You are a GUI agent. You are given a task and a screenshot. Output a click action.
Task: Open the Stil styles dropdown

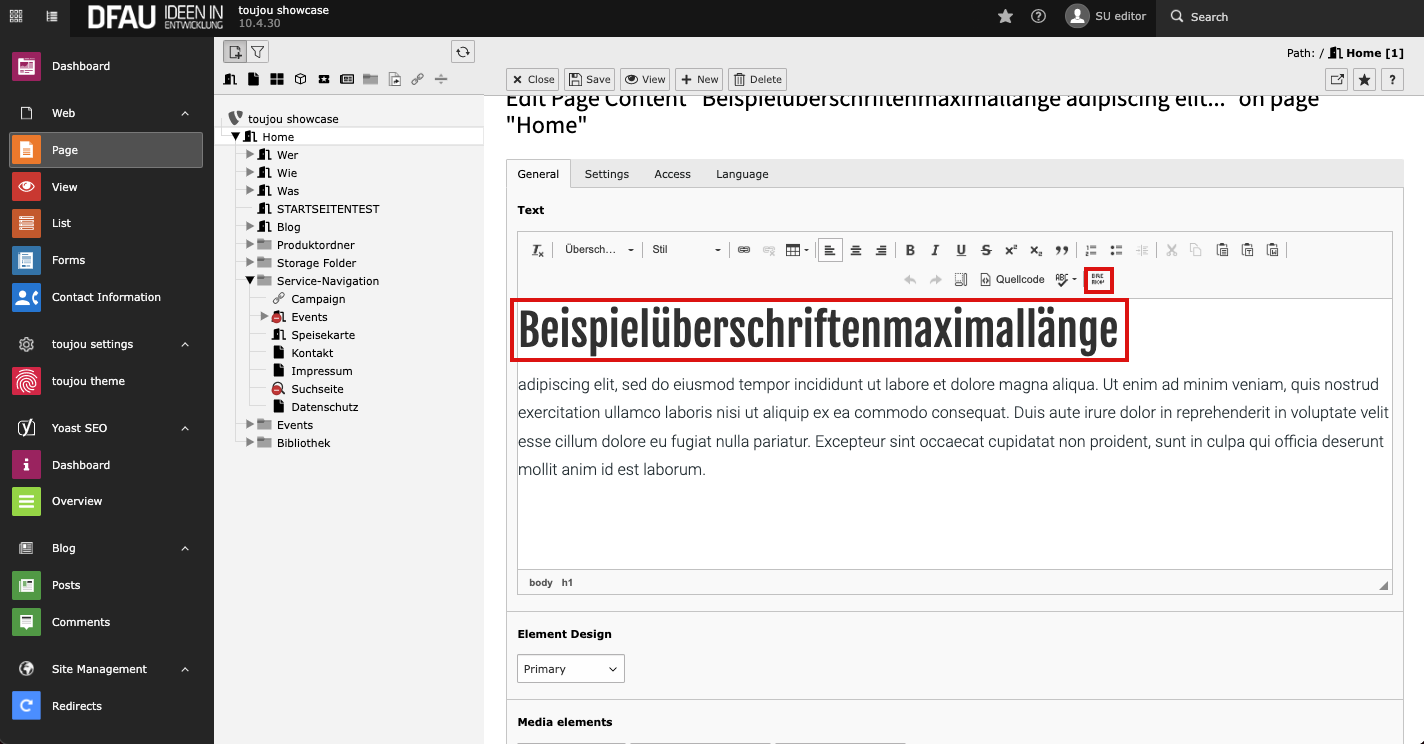(685, 251)
